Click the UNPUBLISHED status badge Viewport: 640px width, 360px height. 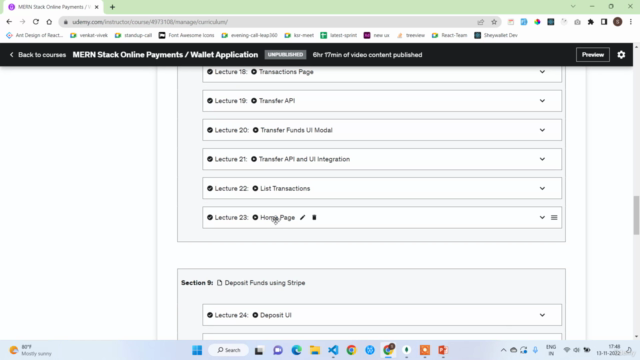tap(285, 55)
